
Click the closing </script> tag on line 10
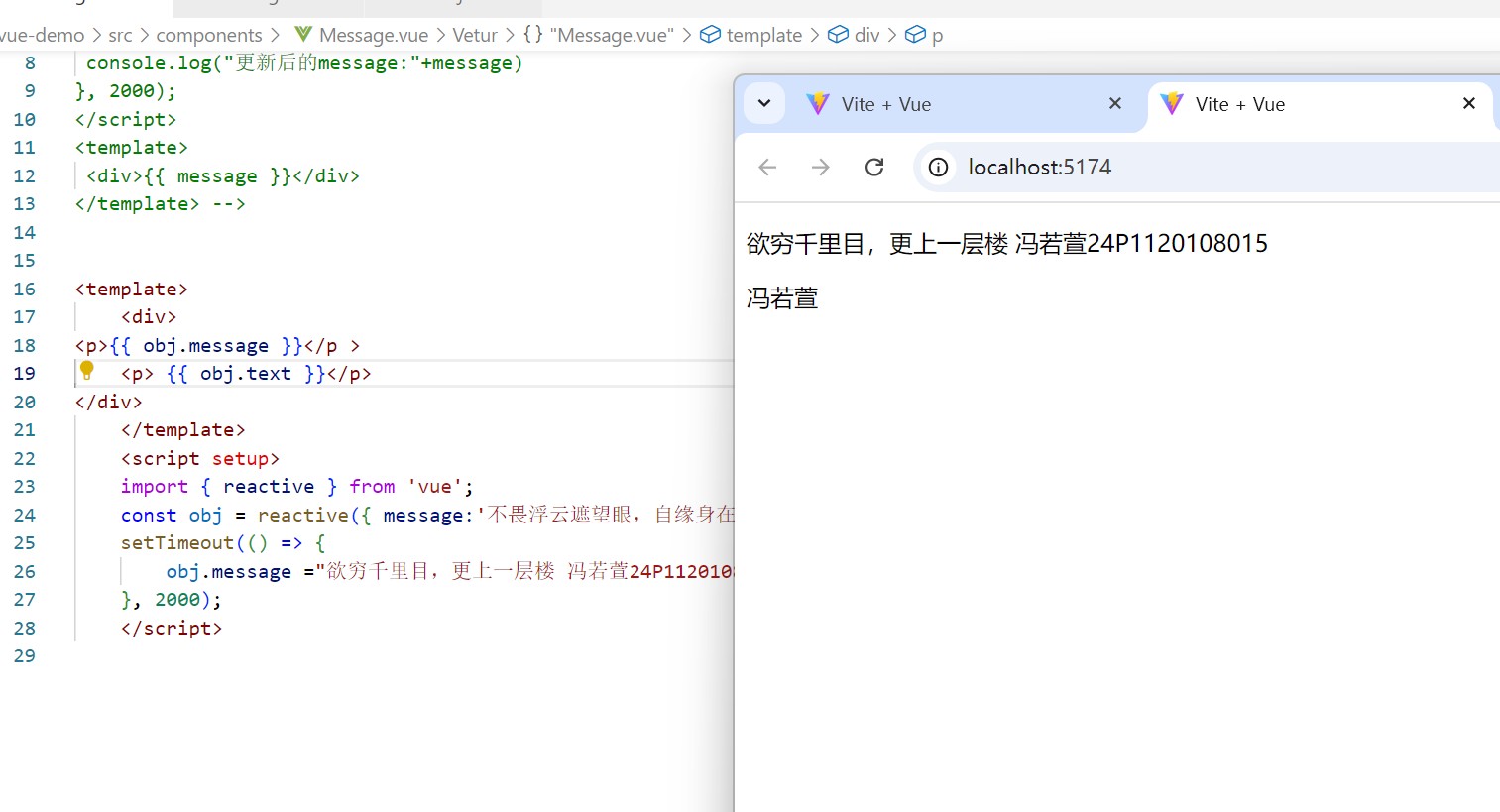coord(126,119)
